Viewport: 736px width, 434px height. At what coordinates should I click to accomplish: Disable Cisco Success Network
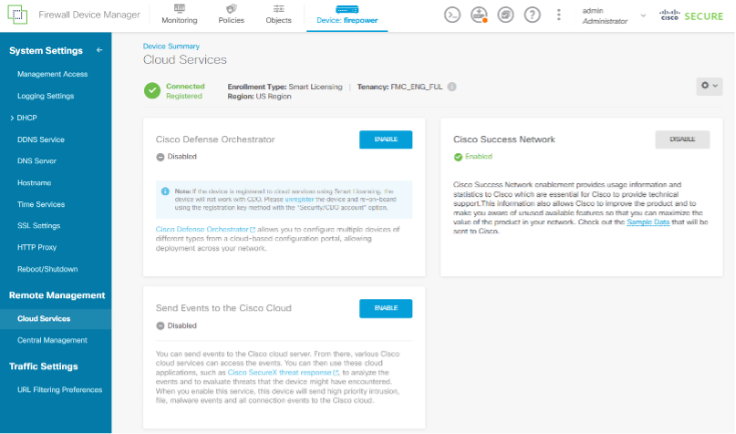click(x=682, y=140)
